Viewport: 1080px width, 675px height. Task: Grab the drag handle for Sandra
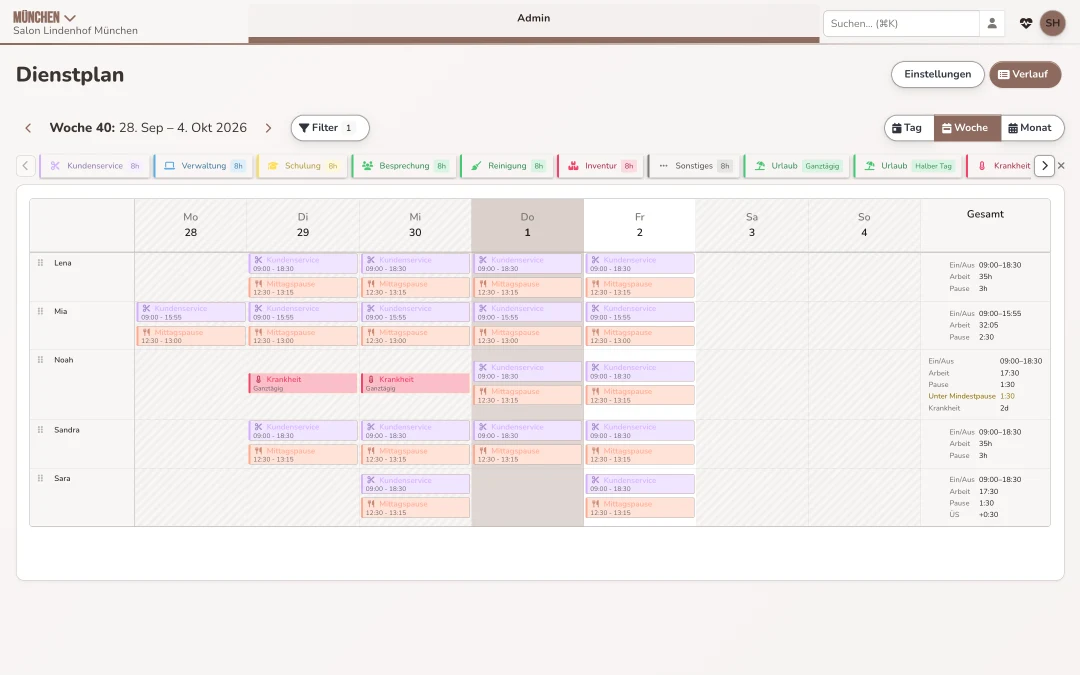[40, 430]
